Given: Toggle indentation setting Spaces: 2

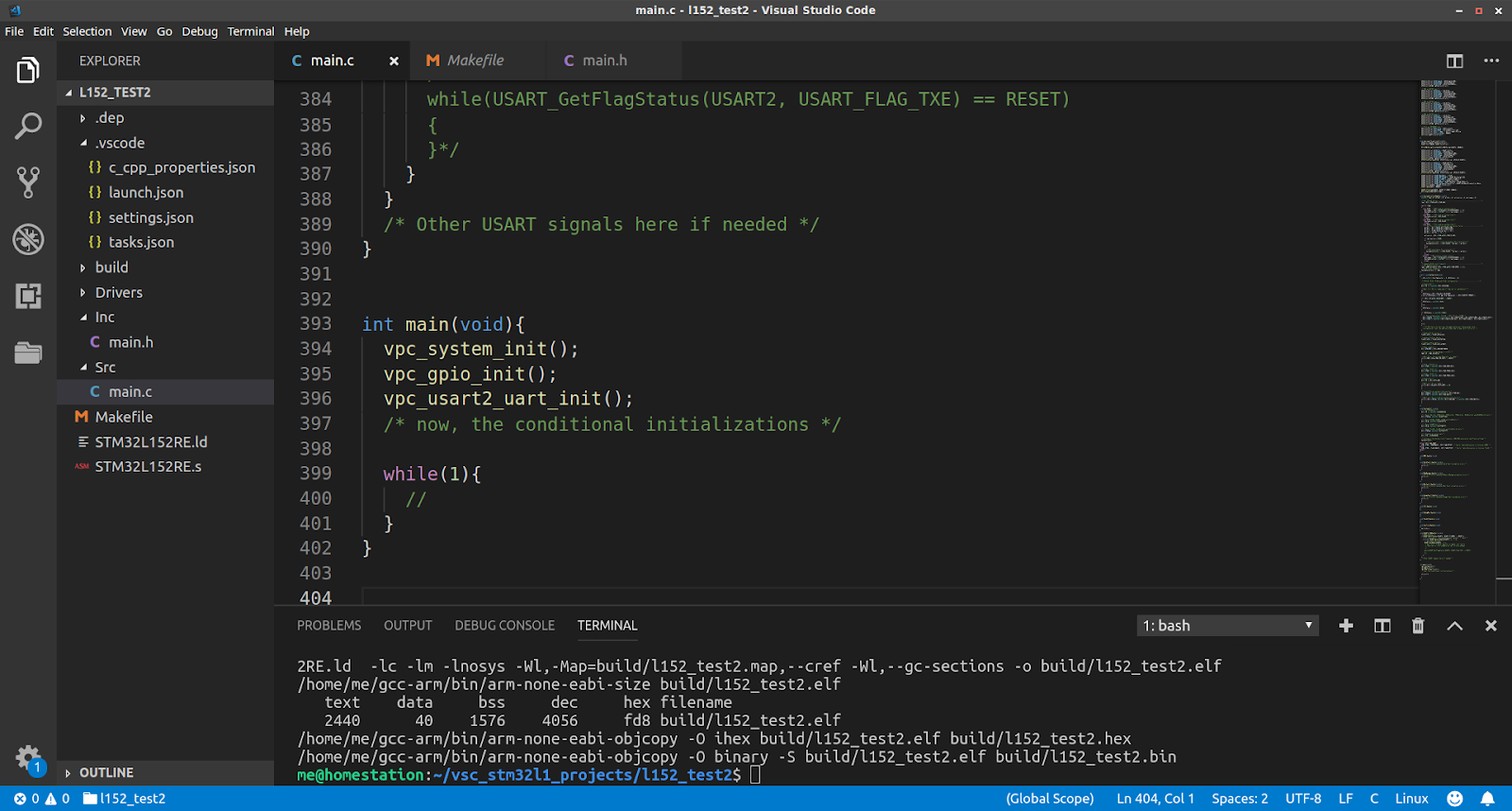Looking at the screenshot, I should click(x=1239, y=799).
